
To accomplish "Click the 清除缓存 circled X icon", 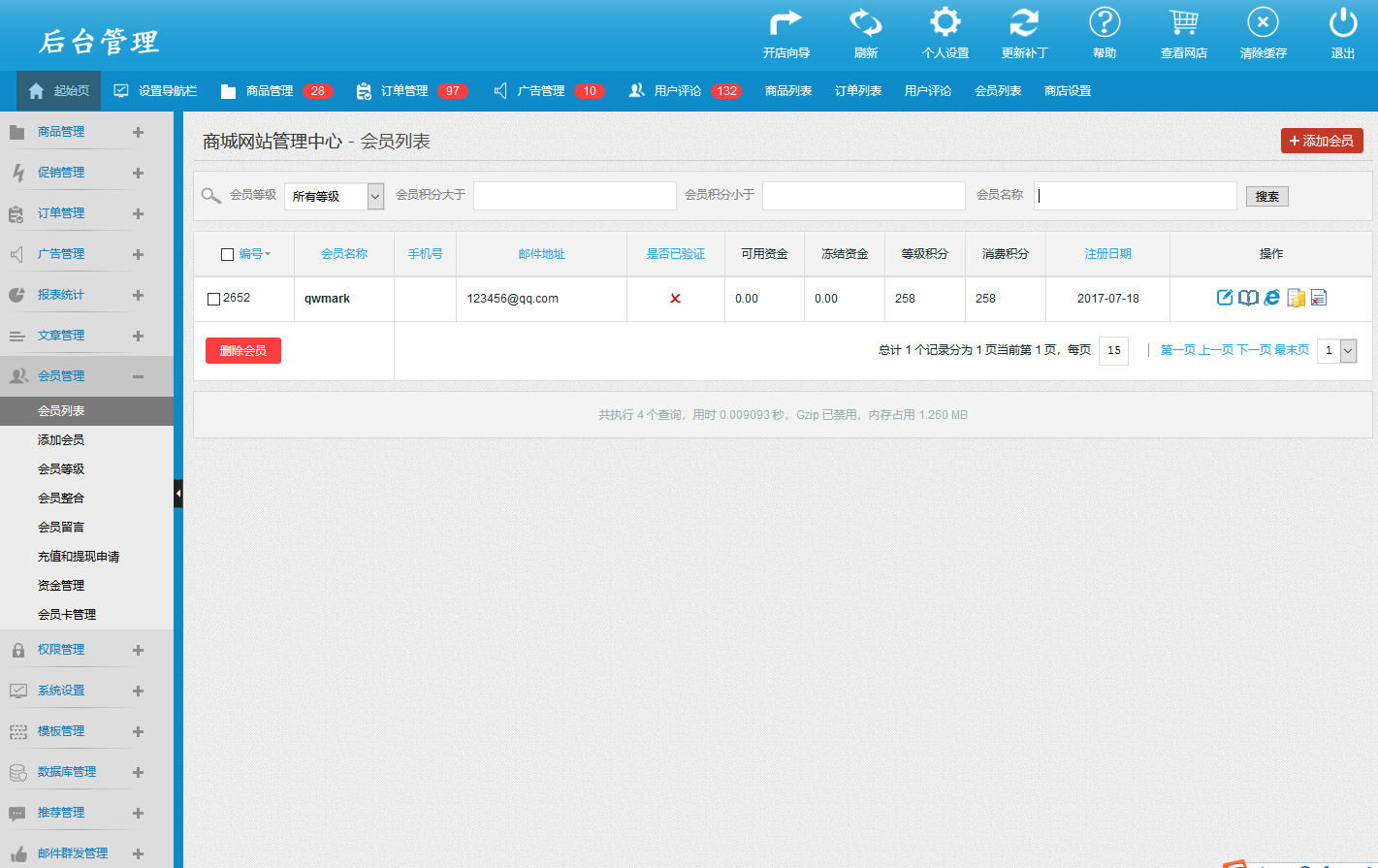I will 1263,21.
